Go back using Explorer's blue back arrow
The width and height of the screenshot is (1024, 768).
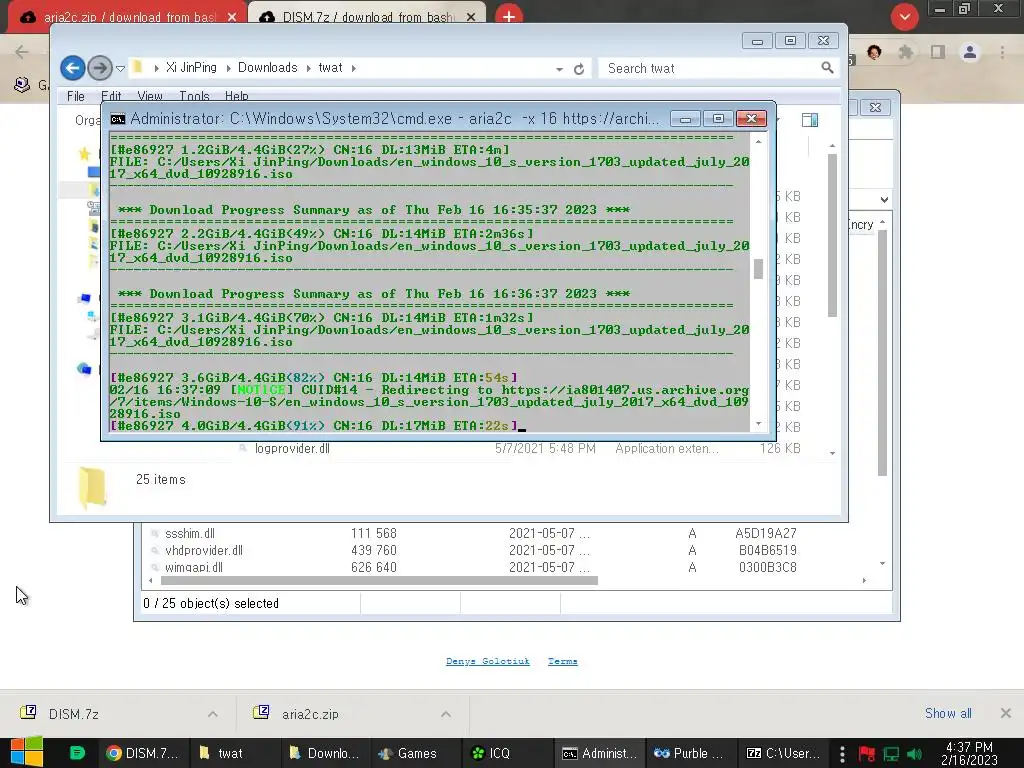pos(72,68)
